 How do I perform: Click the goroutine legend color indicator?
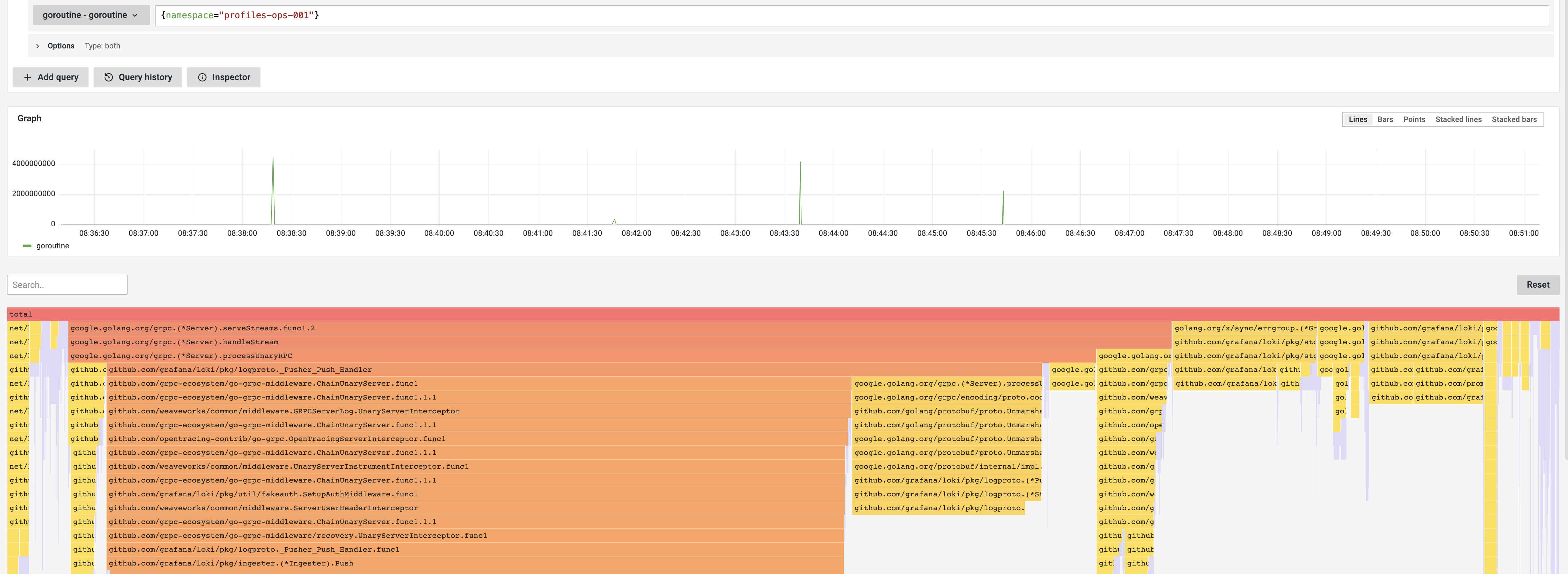pyautogui.click(x=27, y=246)
